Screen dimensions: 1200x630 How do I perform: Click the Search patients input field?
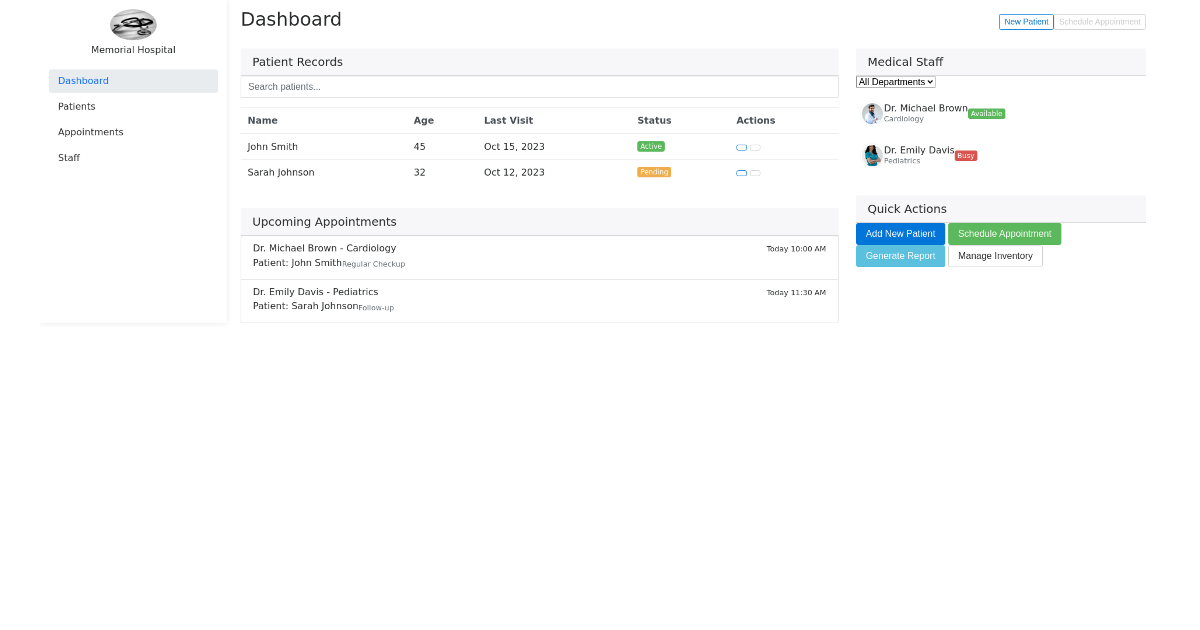click(539, 87)
